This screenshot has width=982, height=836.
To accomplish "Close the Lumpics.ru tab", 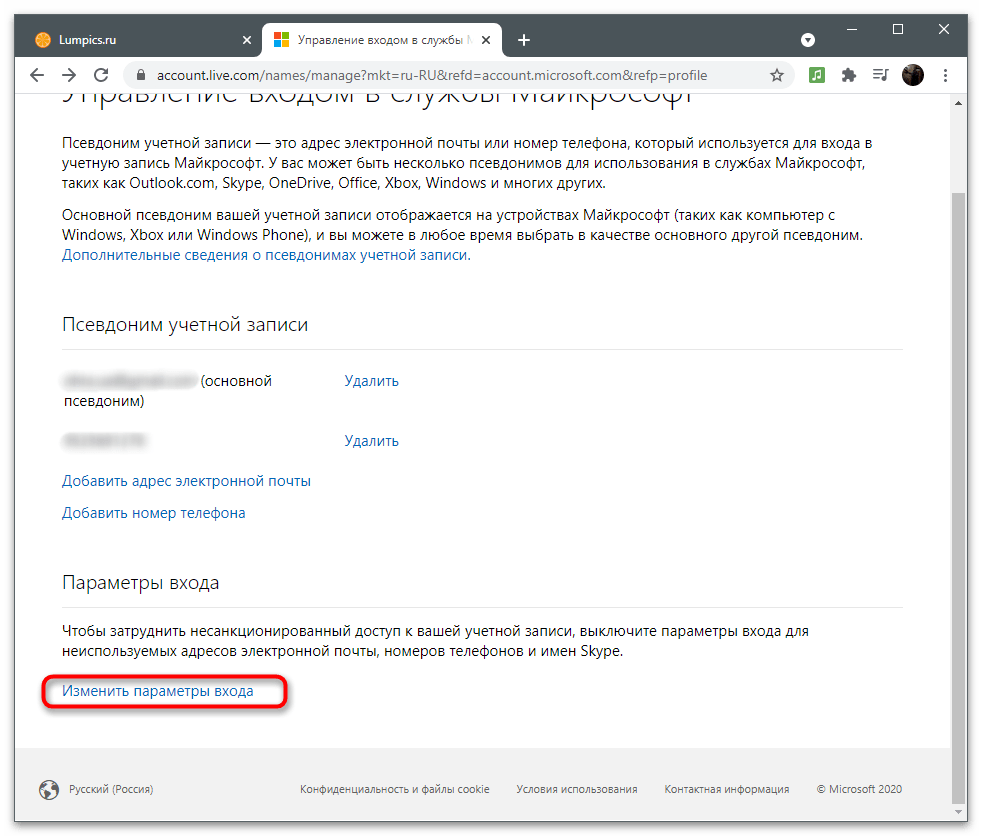I will pyautogui.click(x=247, y=40).
